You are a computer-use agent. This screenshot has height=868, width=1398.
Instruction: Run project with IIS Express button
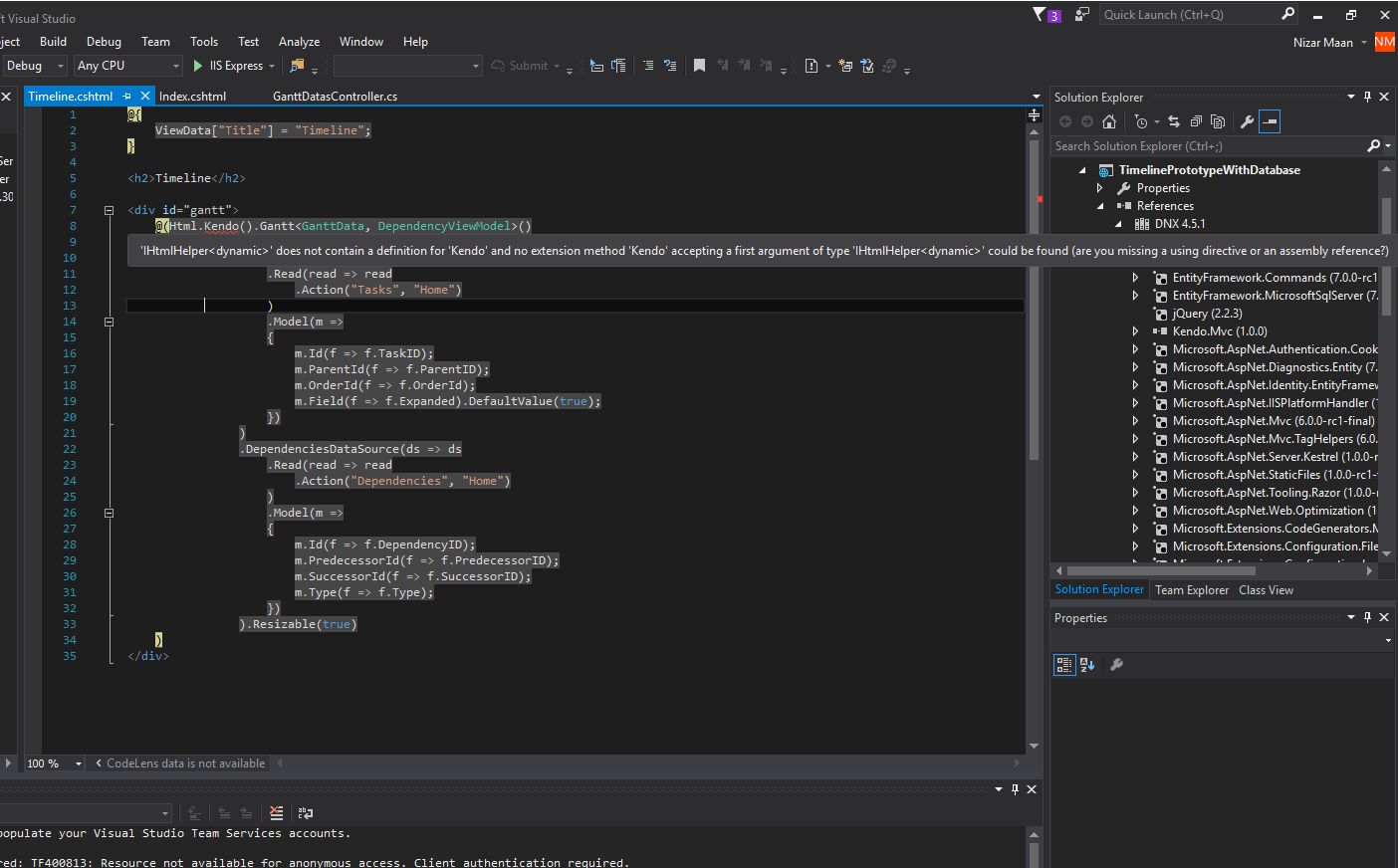pyautogui.click(x=228, y=66)
